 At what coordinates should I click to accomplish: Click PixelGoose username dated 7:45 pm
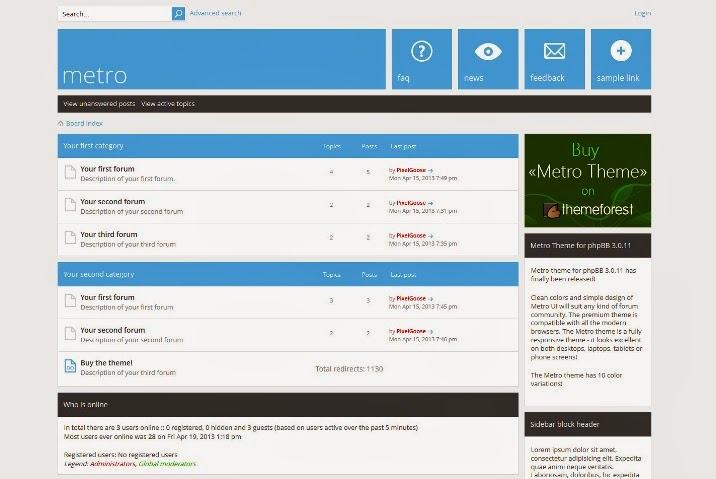click(411, 299)
